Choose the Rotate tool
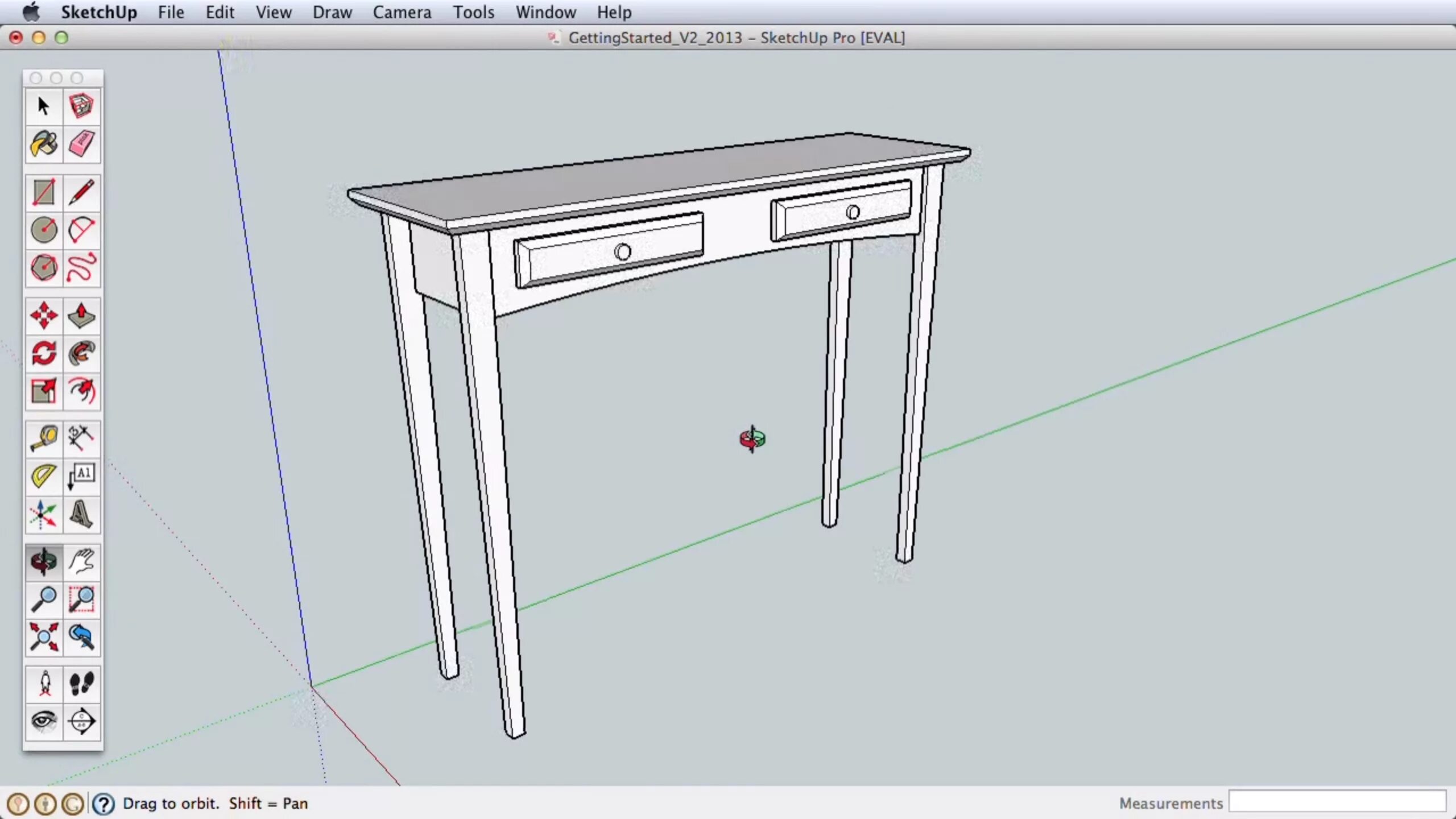1456x819 pixels. pos(43,353)
